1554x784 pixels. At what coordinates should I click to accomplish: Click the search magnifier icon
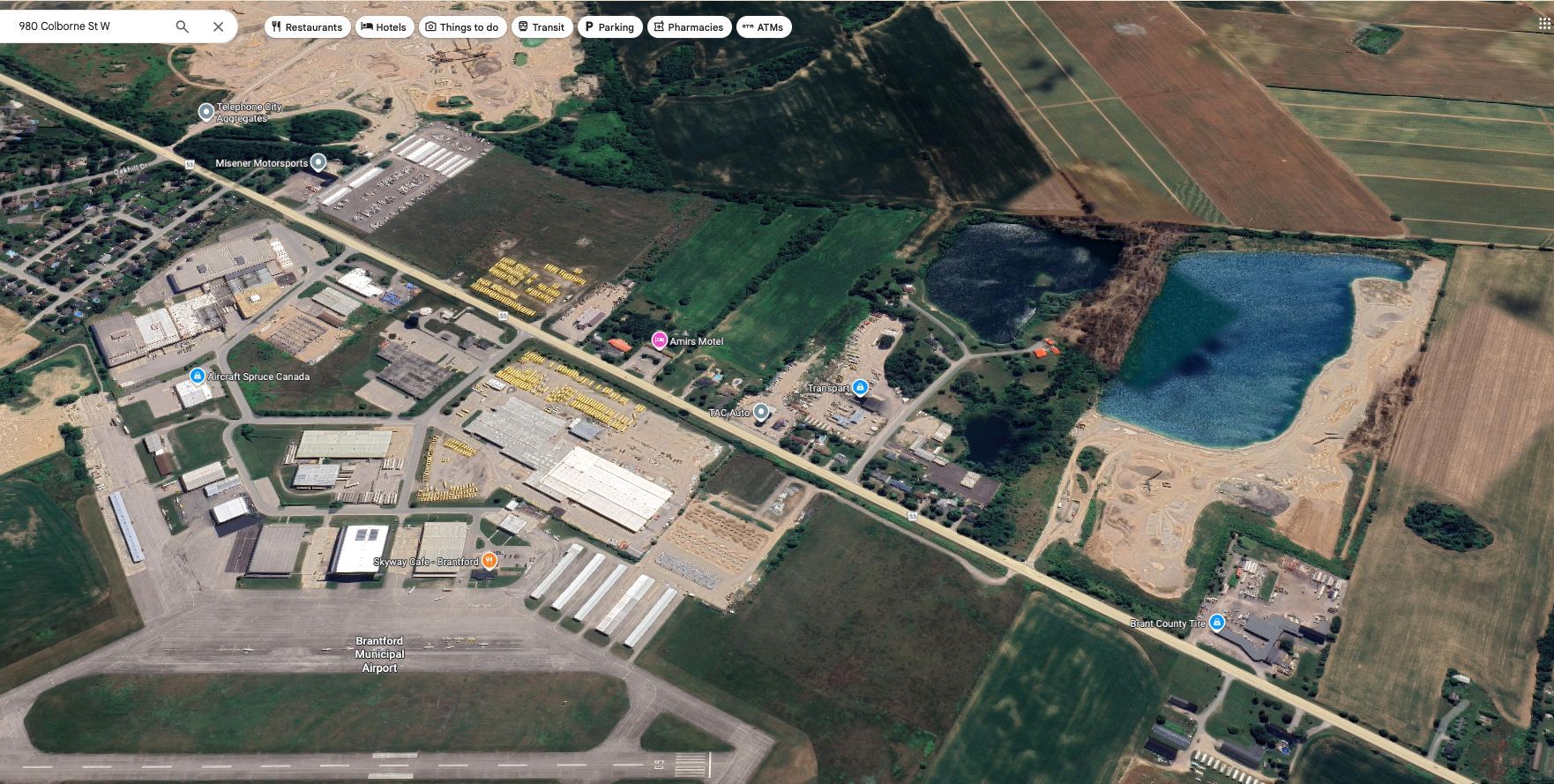[x=182, y=26]
